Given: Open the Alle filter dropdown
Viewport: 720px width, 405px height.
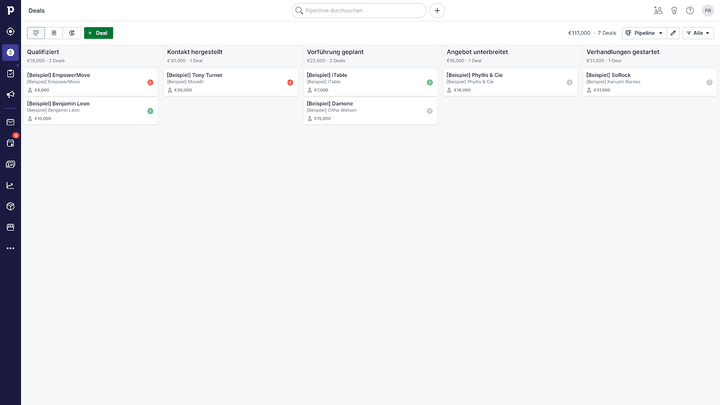Looking at the screenshot, I should [x=698, y=33].
